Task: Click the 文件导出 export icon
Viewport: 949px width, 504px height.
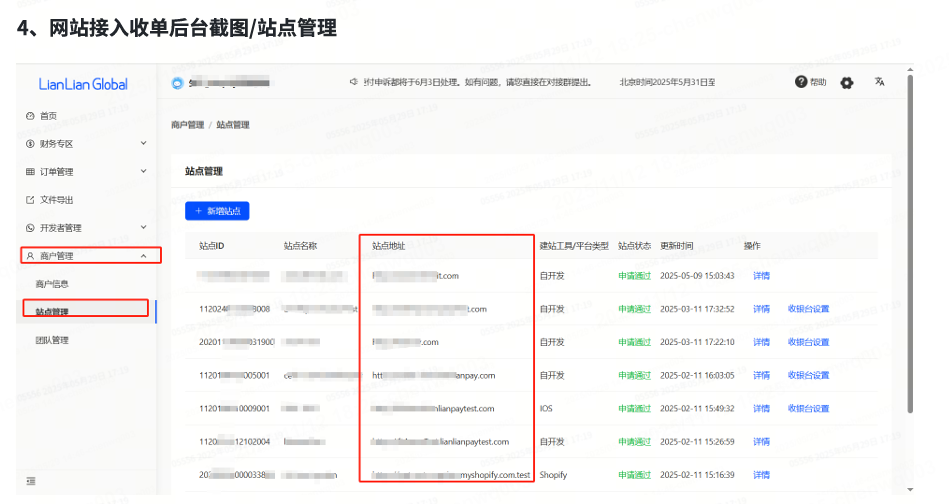Action: tap(30, 200)
